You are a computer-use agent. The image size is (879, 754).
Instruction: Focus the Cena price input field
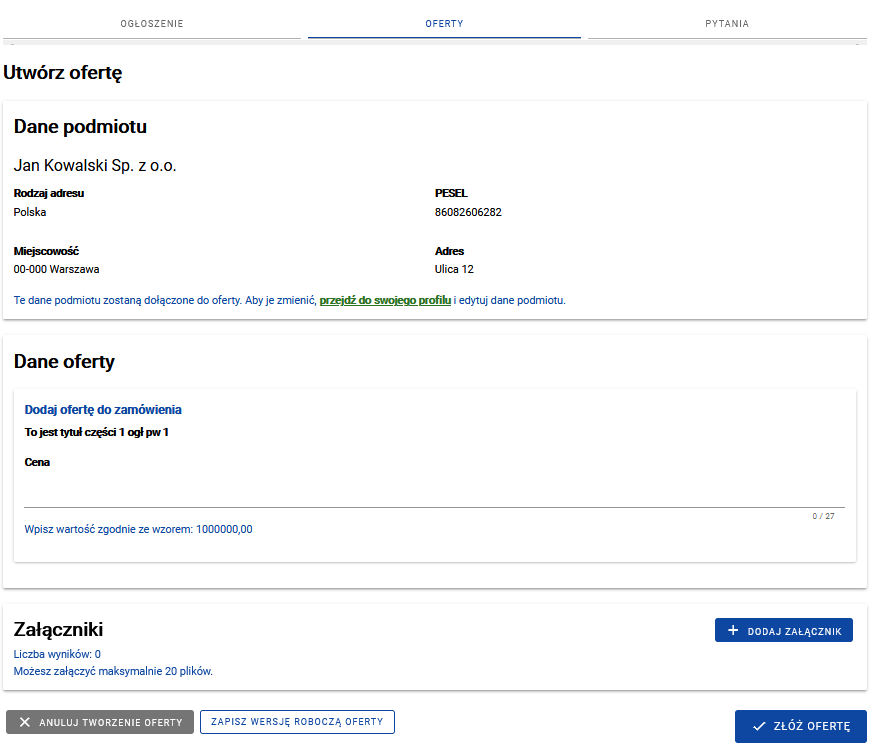point(434,494)
